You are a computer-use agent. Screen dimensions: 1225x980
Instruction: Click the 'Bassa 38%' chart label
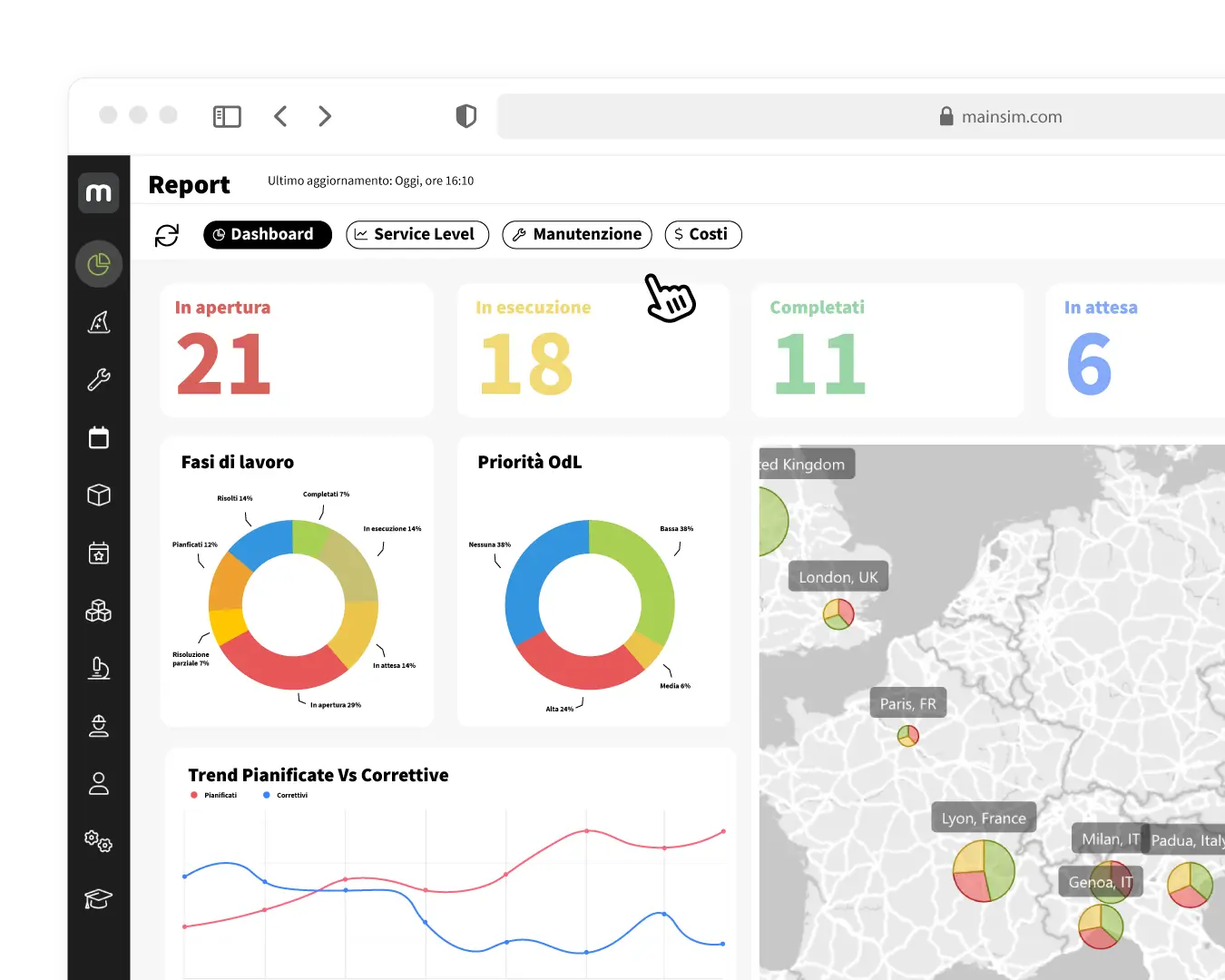677,528
